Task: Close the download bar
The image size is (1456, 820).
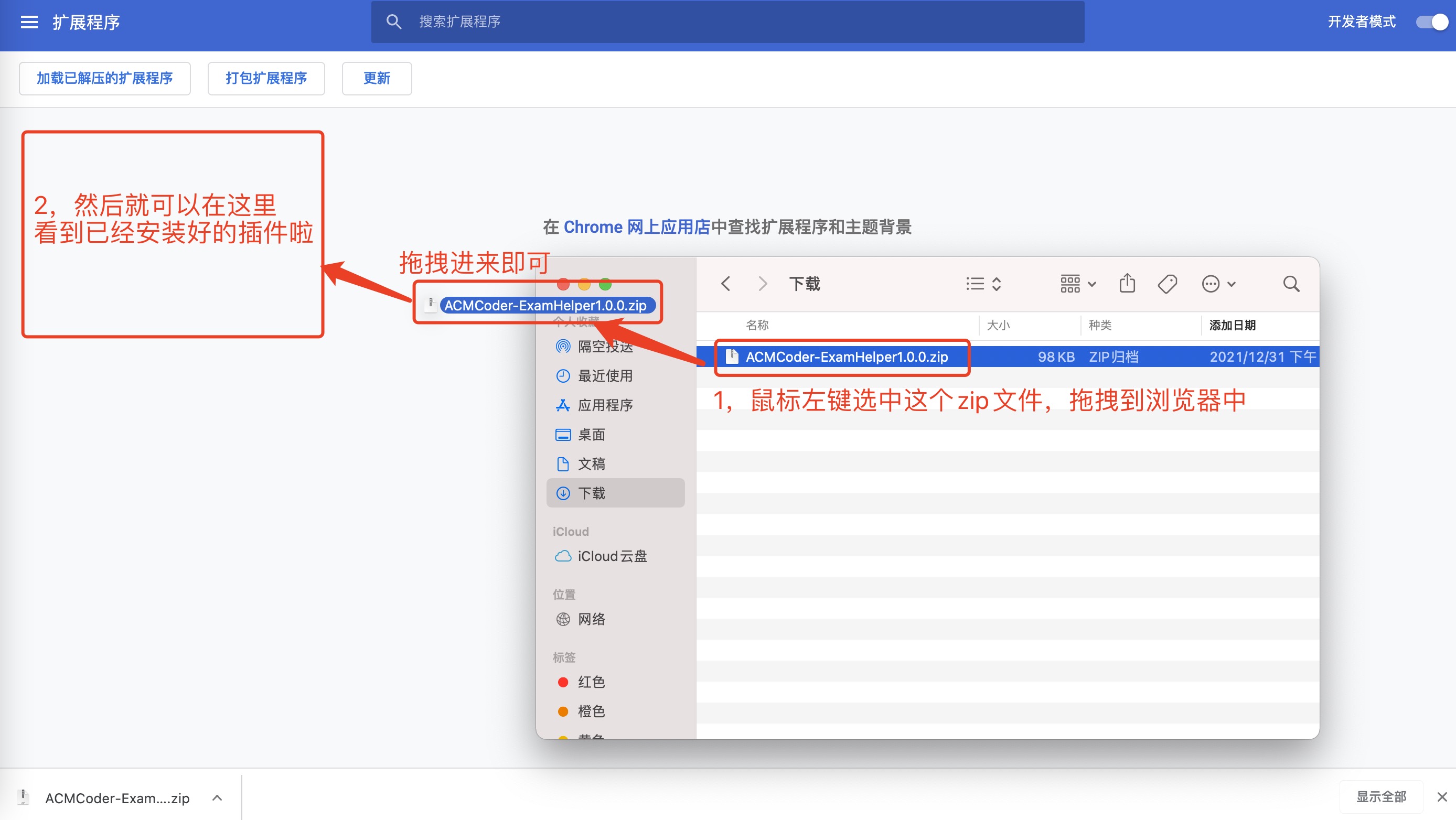Action: (x=1442, y=797)
